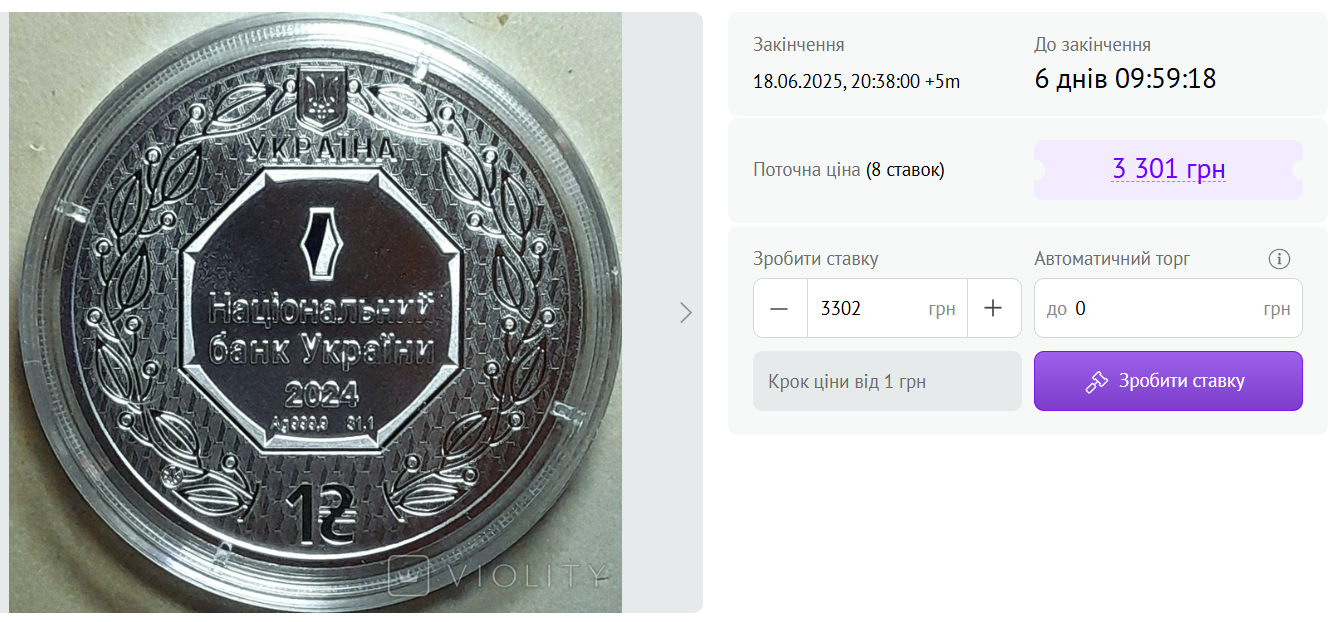This screenshot has height=622, width=1337.
Task: Increase the bid with the plus button
Action: (993, 308)
